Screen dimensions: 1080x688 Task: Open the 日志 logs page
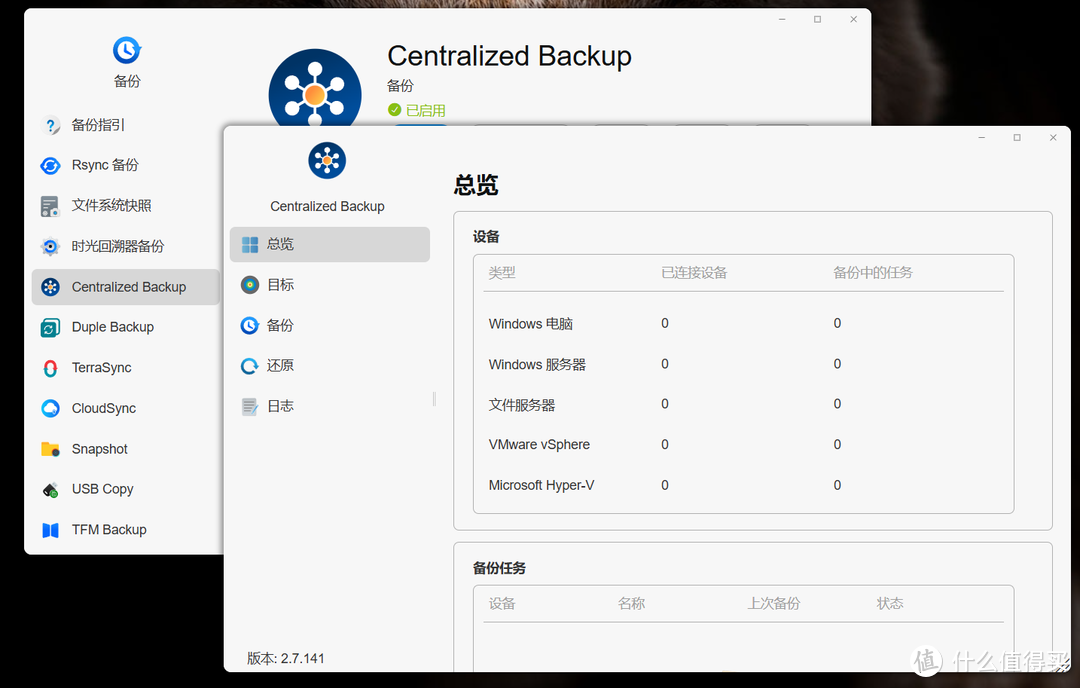(x=280, y=407)
